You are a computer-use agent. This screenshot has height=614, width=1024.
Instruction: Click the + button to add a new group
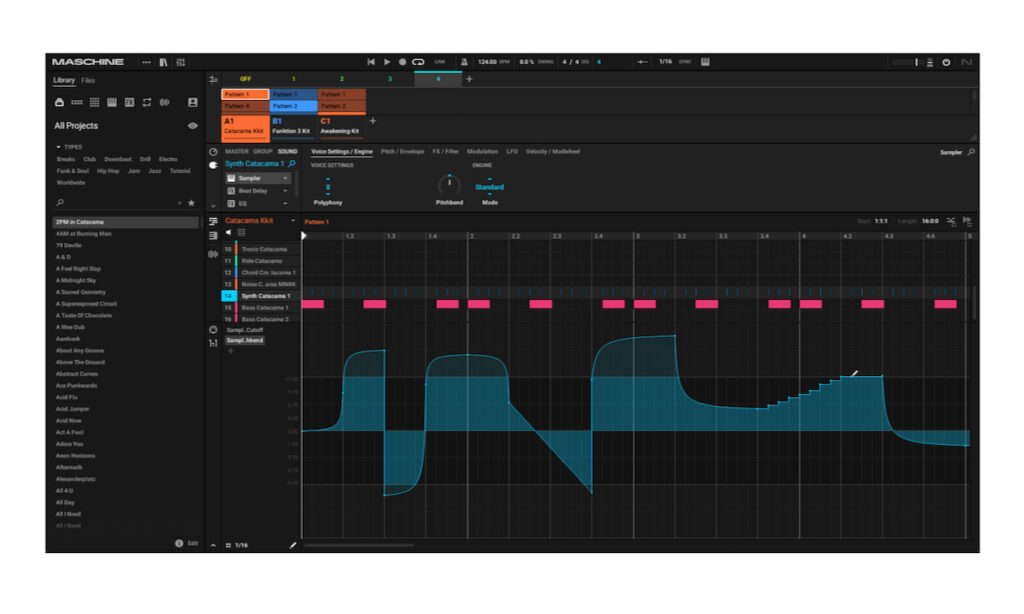373,122
